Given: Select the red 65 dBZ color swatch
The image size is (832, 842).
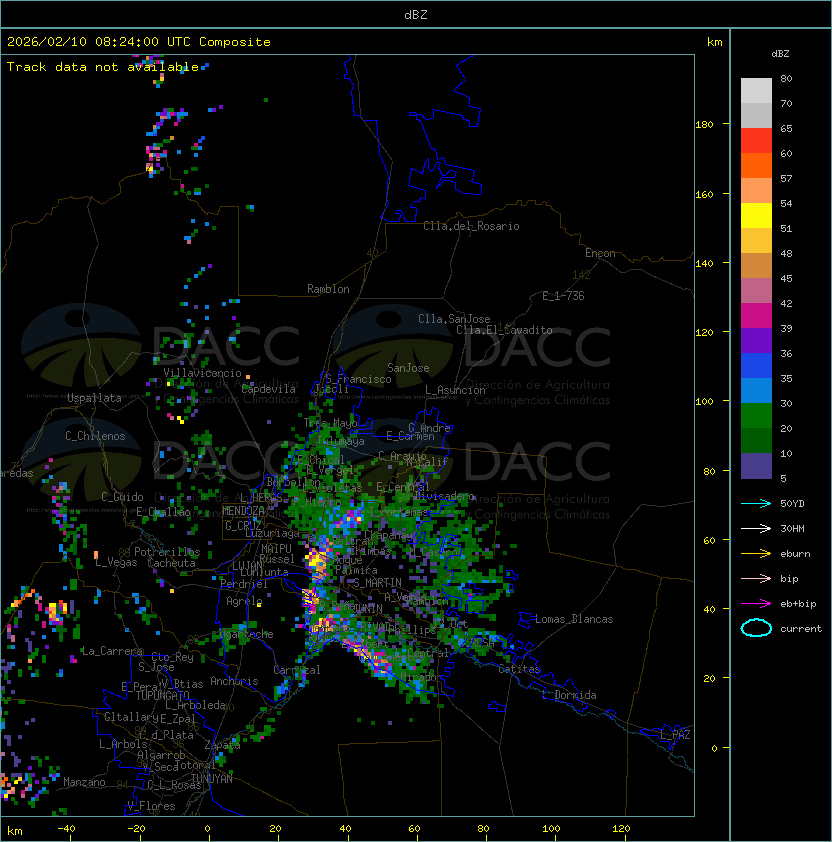Looking at the screenshot, I should click(x=756, y=141).
